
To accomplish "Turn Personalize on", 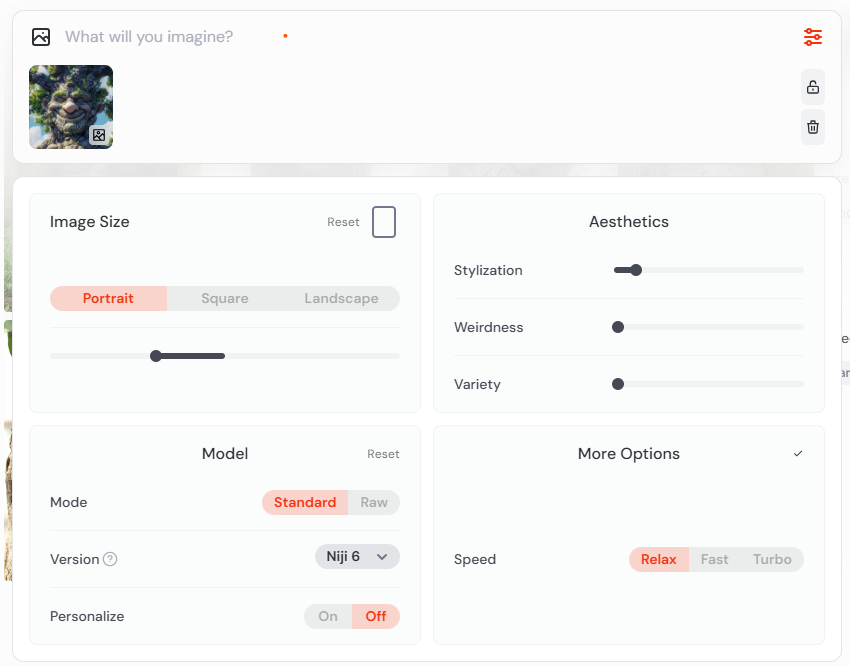I will pyautogui.click(x=328, y=616).
